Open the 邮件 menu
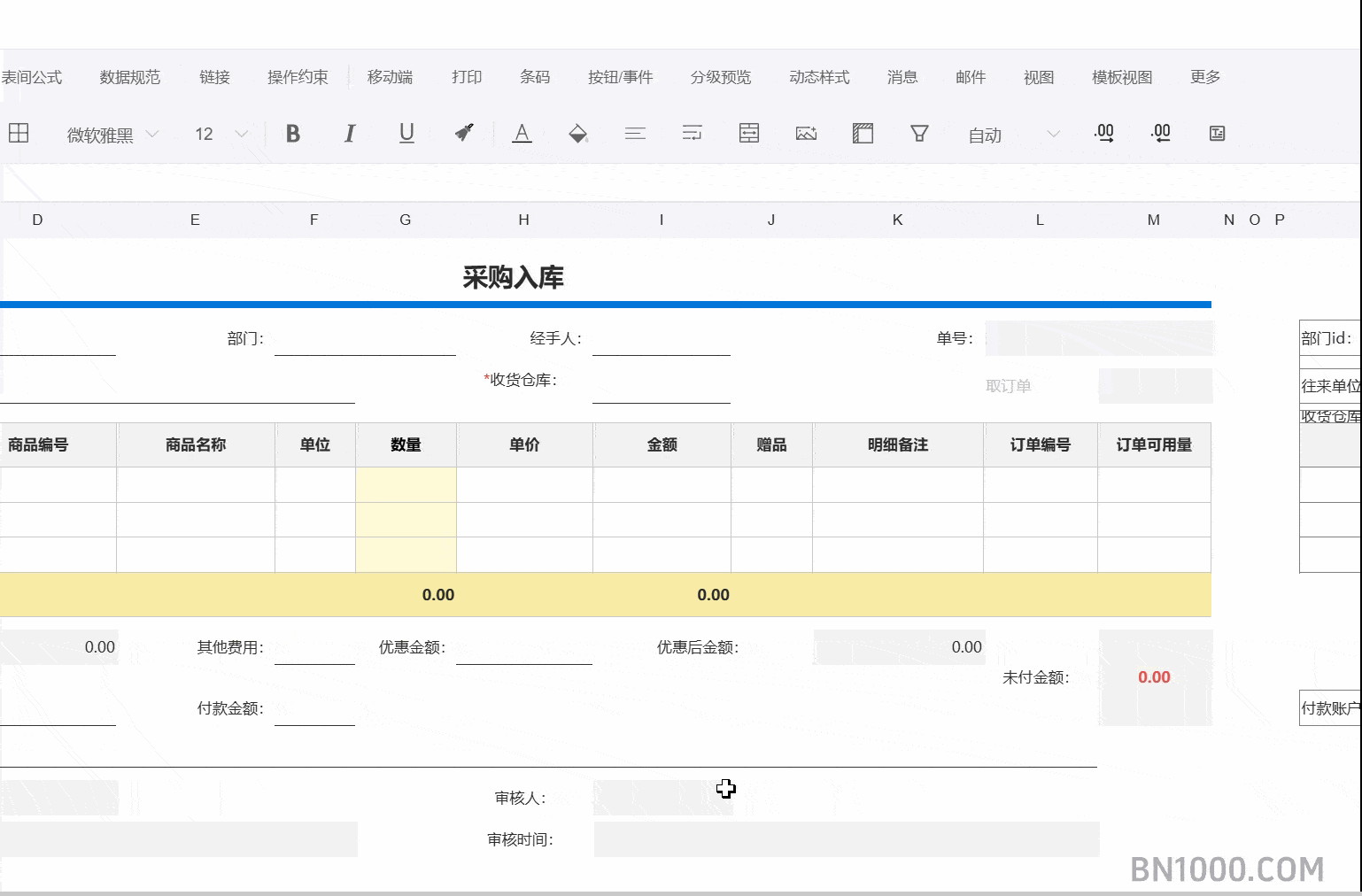 coord(971,77)
